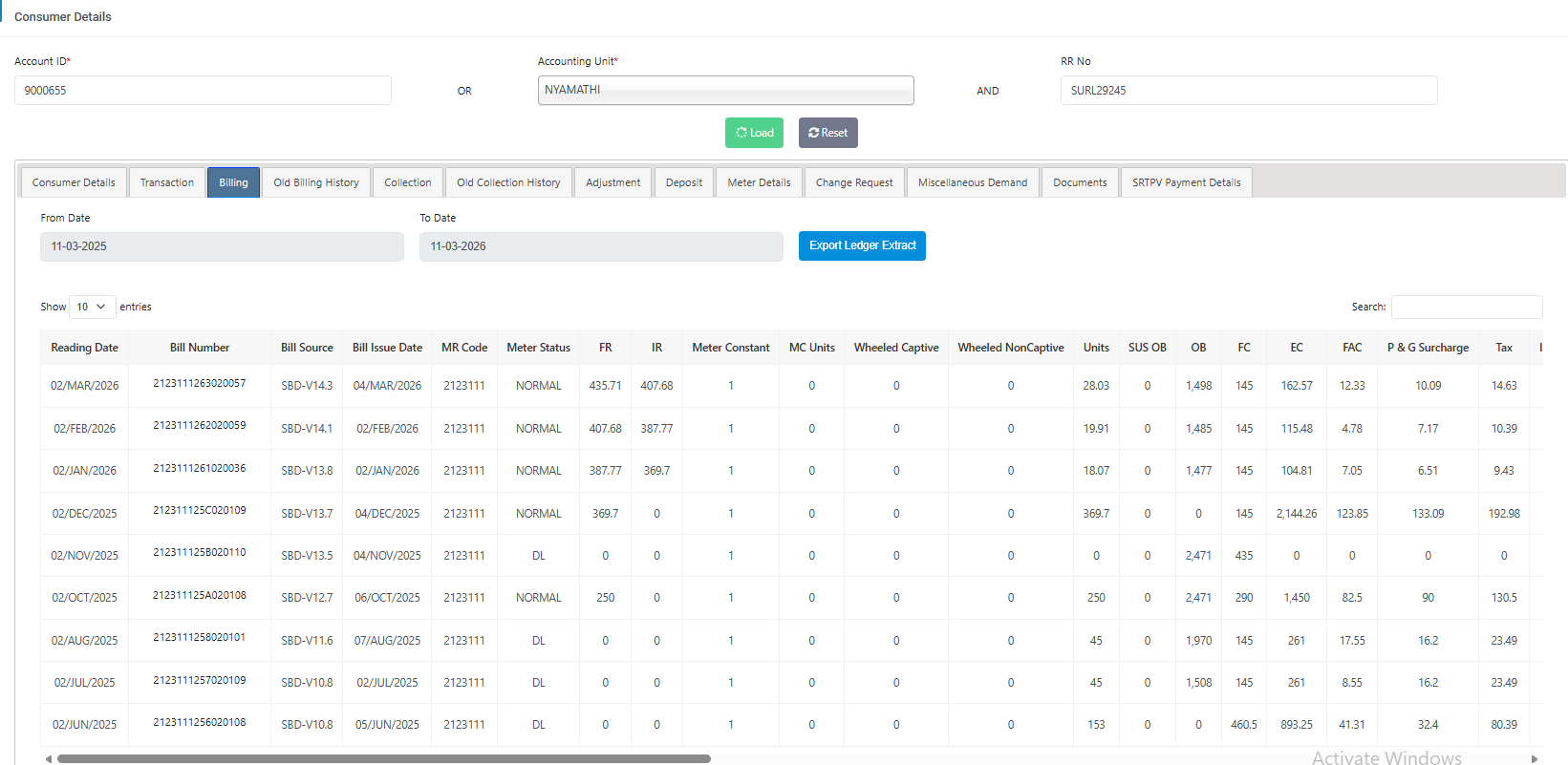Viewport: 1568px width, 765px height.
Task: Click left arrow of horizontal scrollbar
Action: pyautogui.click(x=49, y=759)
